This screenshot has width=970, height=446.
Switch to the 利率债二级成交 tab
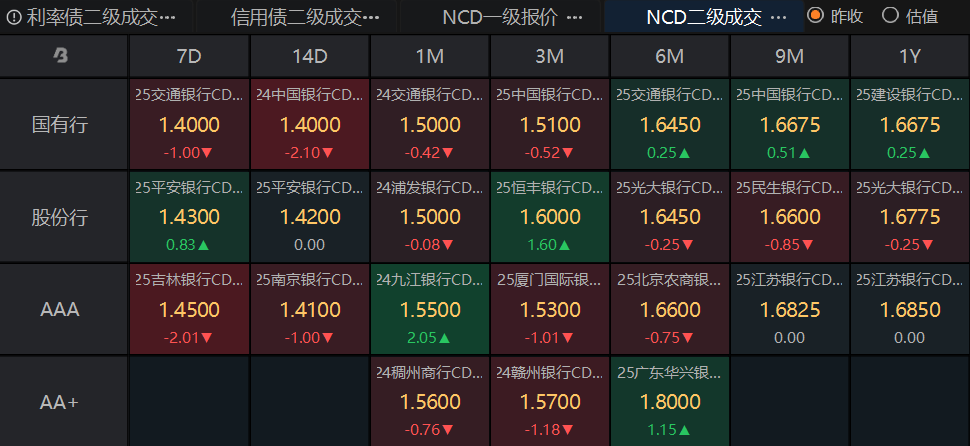(x=92, y=17)
